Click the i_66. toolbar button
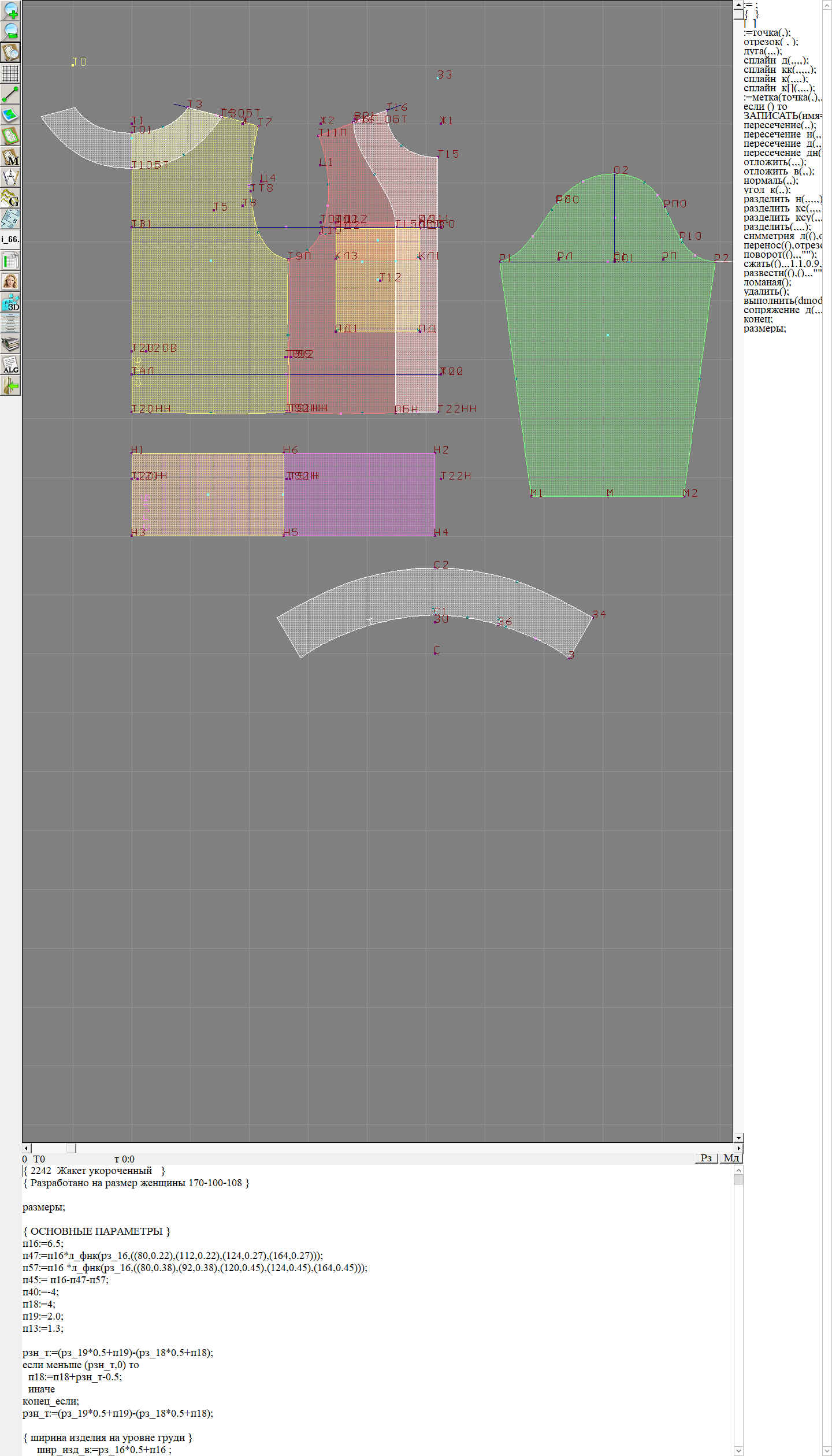832x1456 pixels. [10, 239]
